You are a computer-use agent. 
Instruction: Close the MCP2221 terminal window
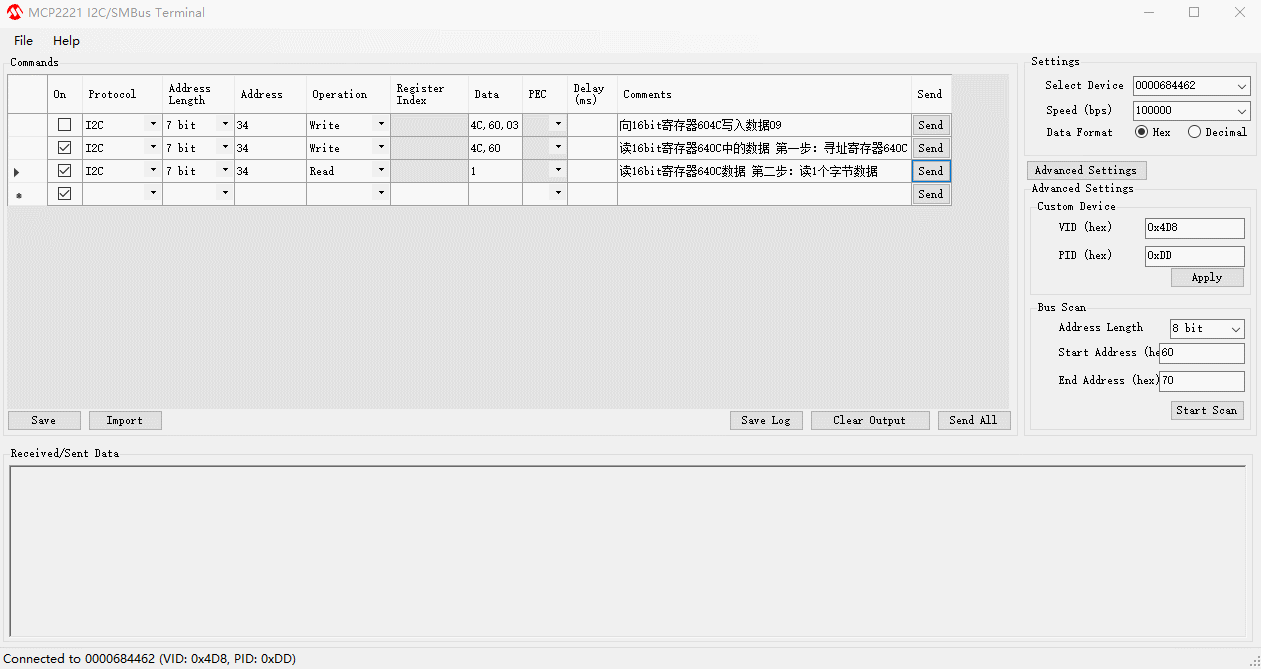click(1240, 13)
